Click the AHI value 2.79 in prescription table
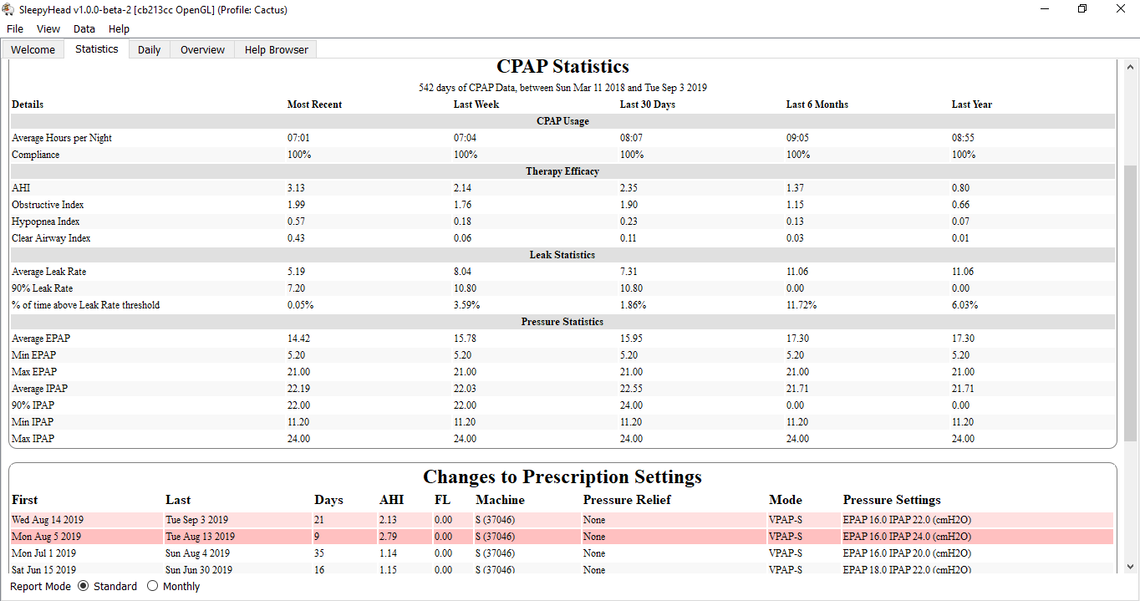The width and height of the screenshot is (1140, 601). pyautogui.click(x=388, y=537)
